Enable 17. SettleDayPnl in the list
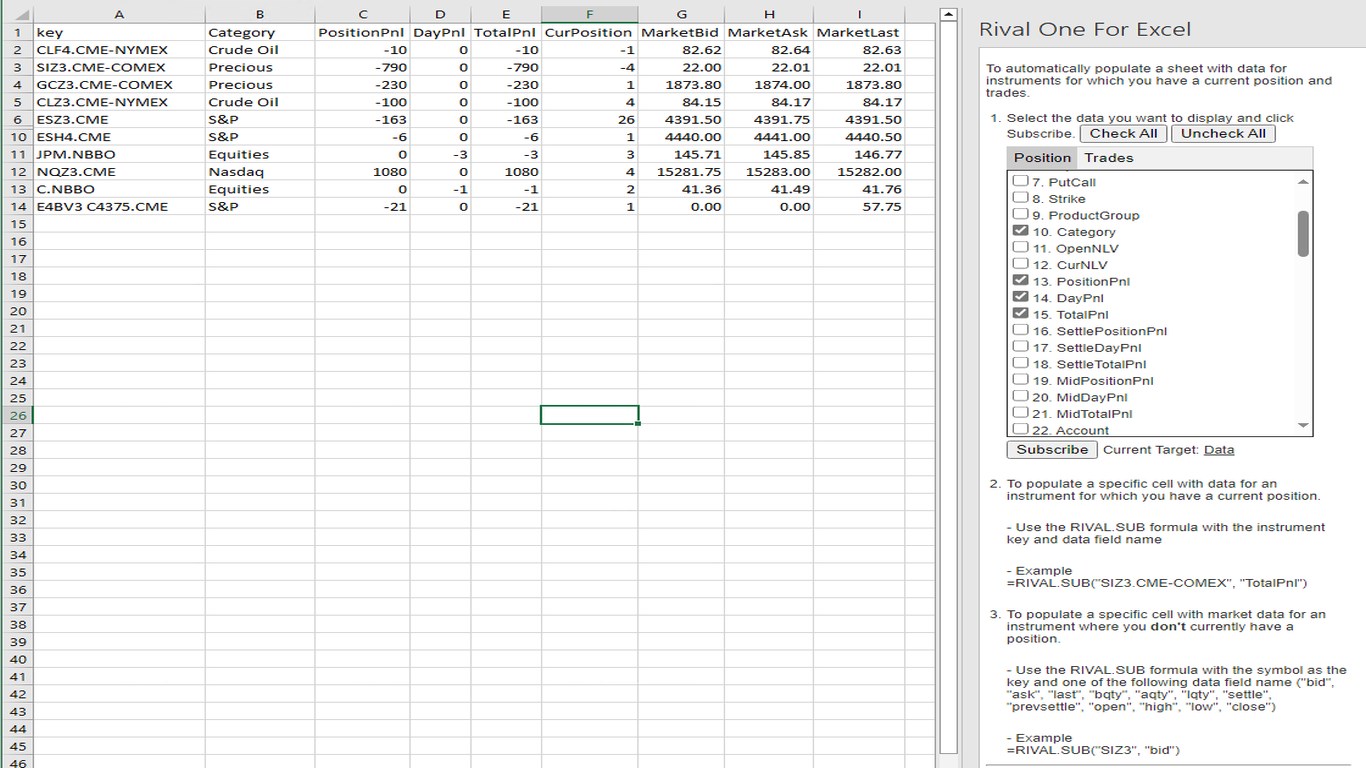1366x768 pixels. tap(1020, 347)
